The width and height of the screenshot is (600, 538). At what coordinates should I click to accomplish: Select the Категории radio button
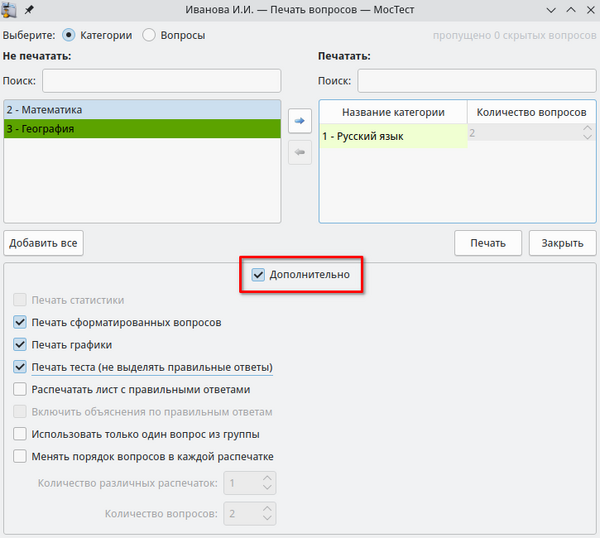[x=69, y=35]
